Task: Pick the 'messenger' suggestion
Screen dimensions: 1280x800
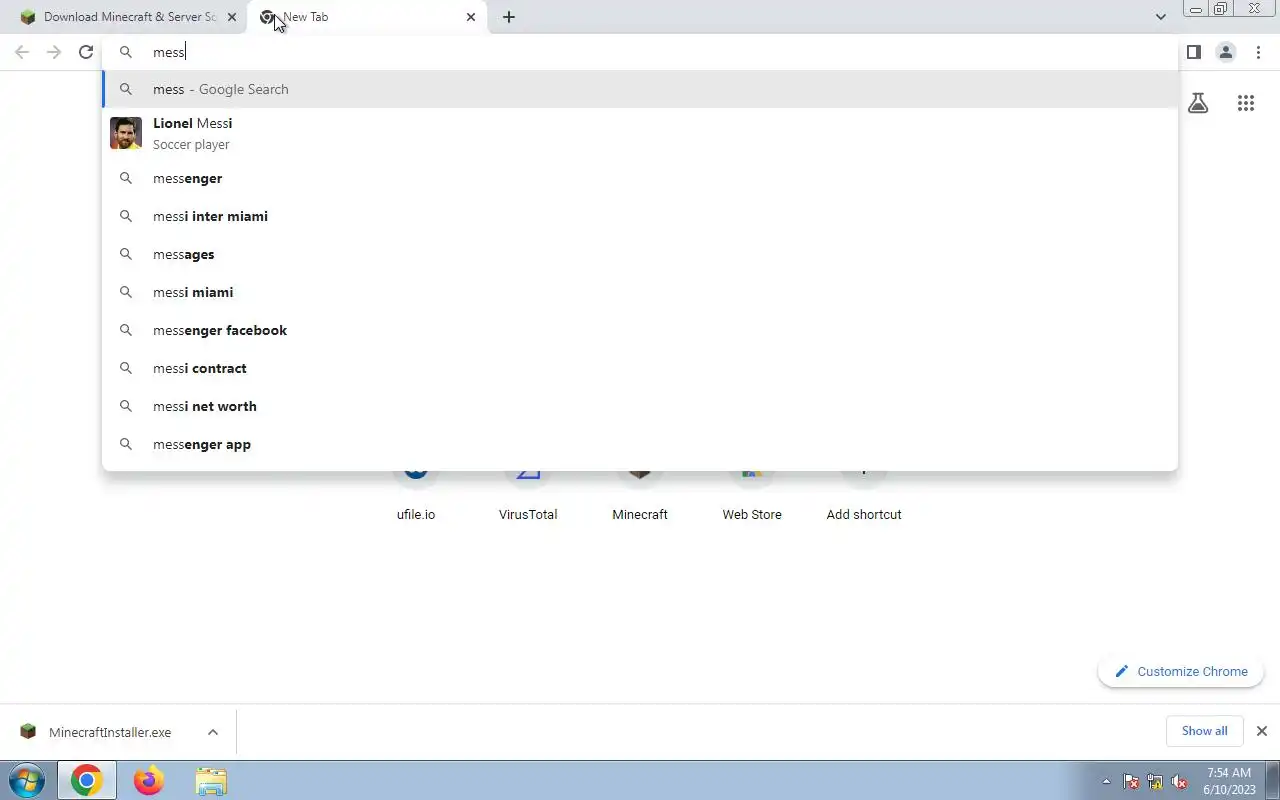Action: coord(640,178)
